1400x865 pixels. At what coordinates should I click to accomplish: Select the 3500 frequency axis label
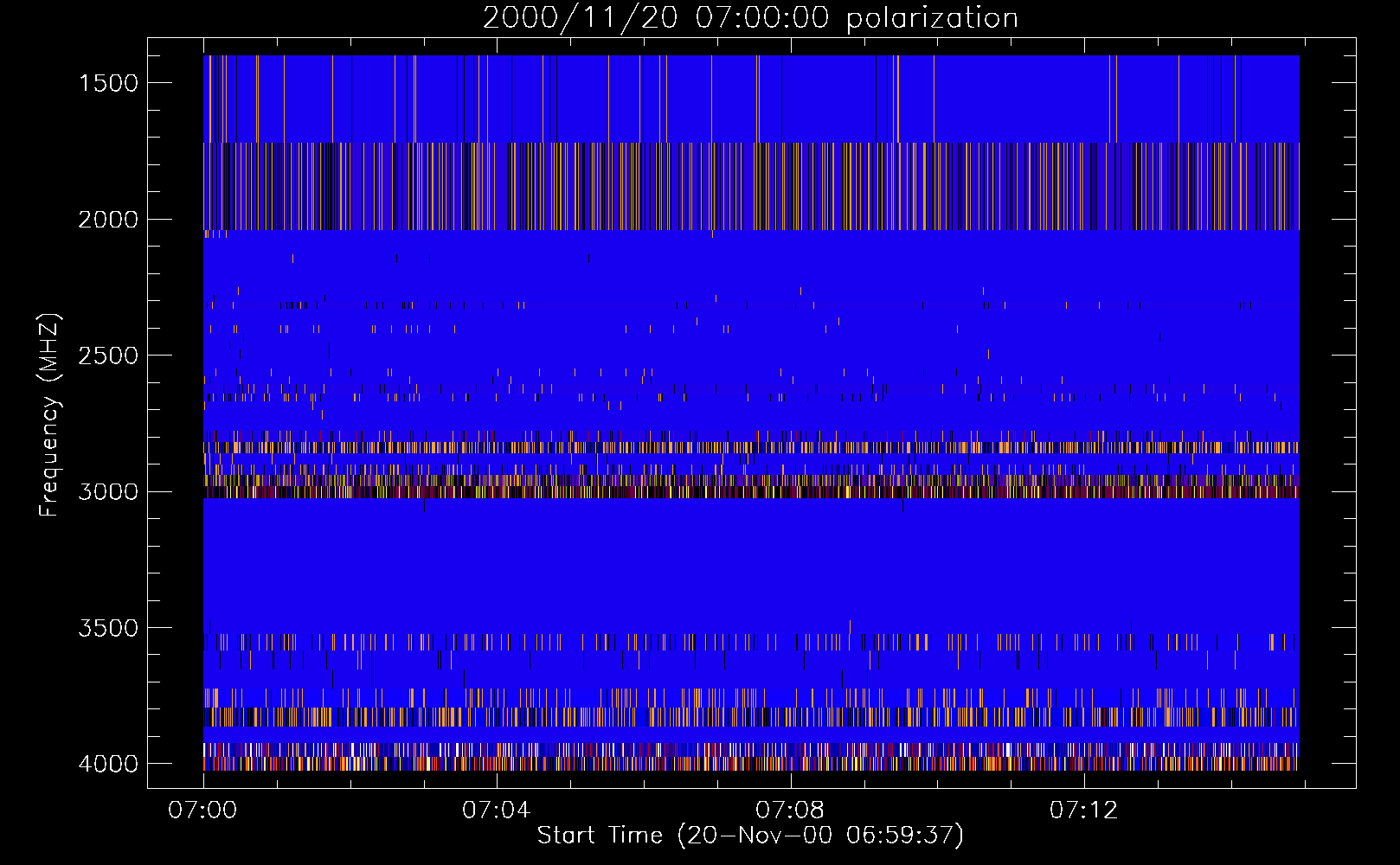point(108,628)
